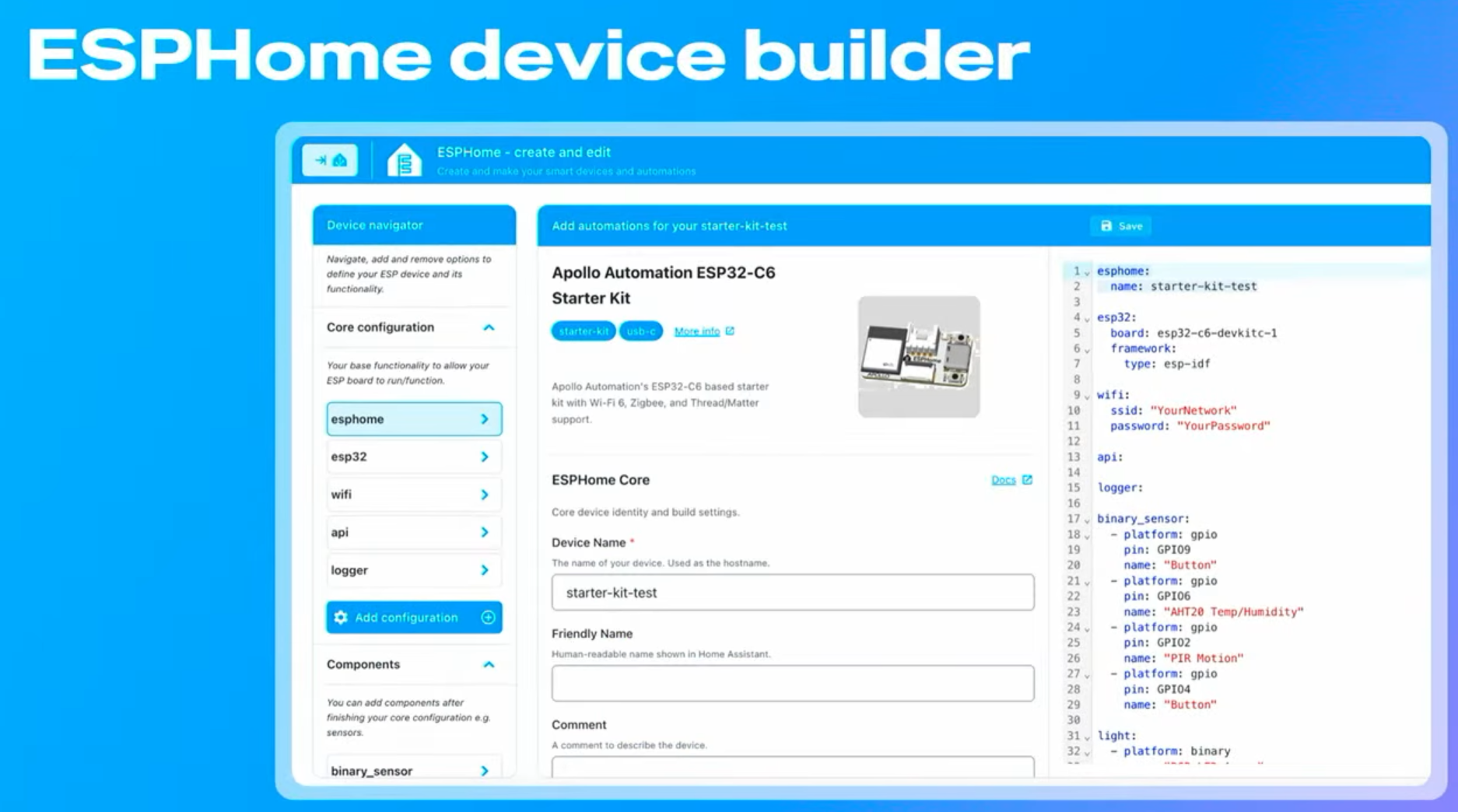This screenshot has height=812, width=1458.
Task: Click the starter-kit tag badge
Action: [x=583, y=331]
